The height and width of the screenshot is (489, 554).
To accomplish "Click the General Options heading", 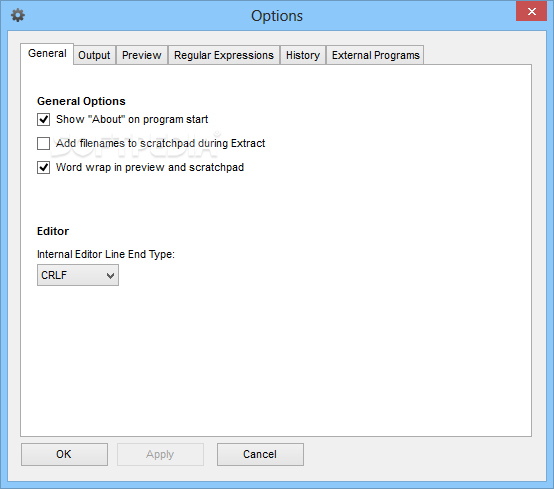I will (x=81, y=101).
